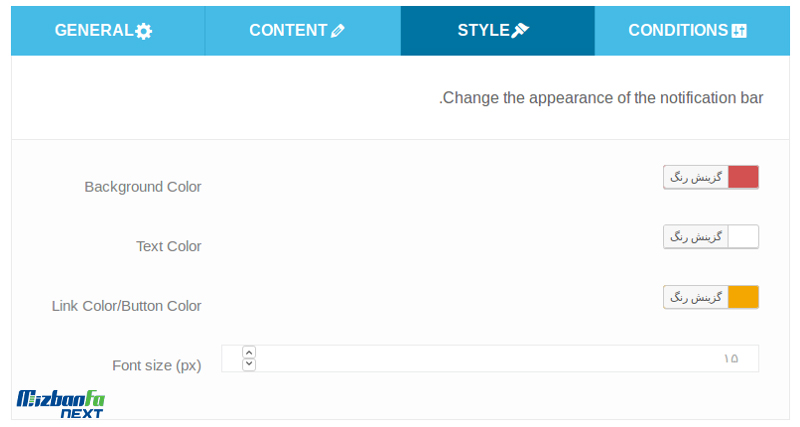Open Background Color picker button

point(711,177)
